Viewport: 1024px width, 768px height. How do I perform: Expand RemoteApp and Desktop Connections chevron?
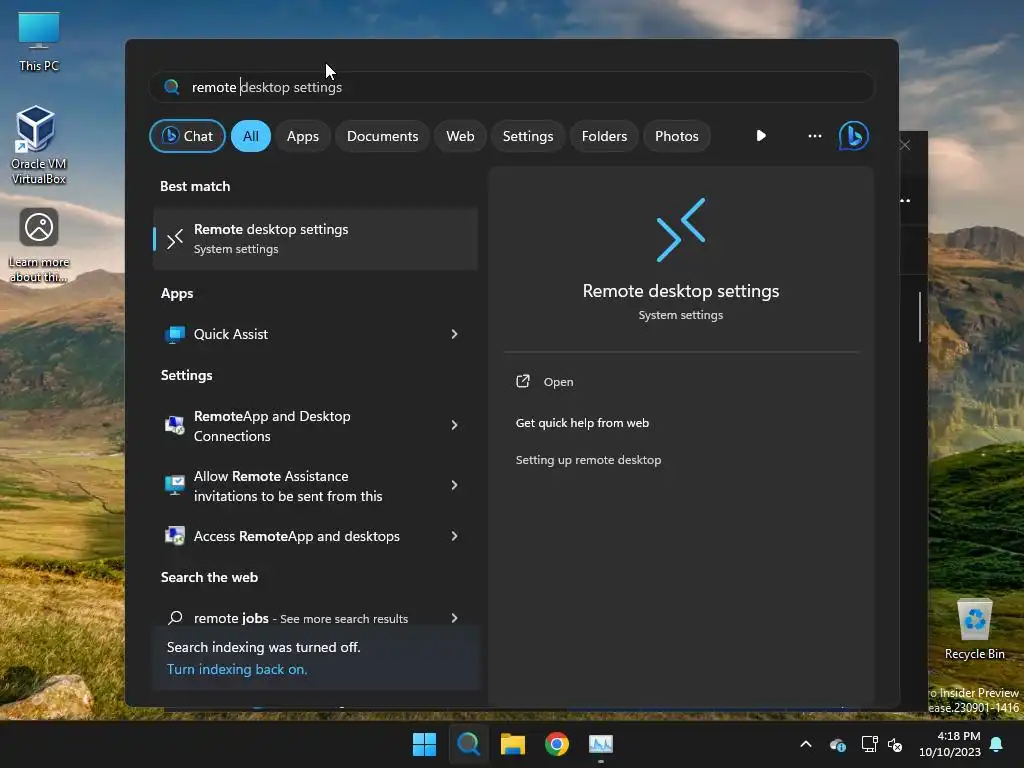pos(455,425)
